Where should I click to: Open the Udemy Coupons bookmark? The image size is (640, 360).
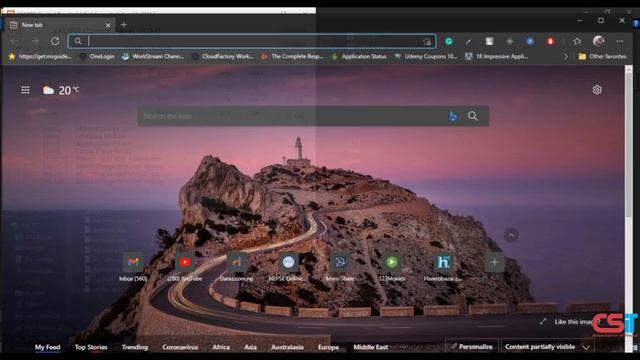426,56
